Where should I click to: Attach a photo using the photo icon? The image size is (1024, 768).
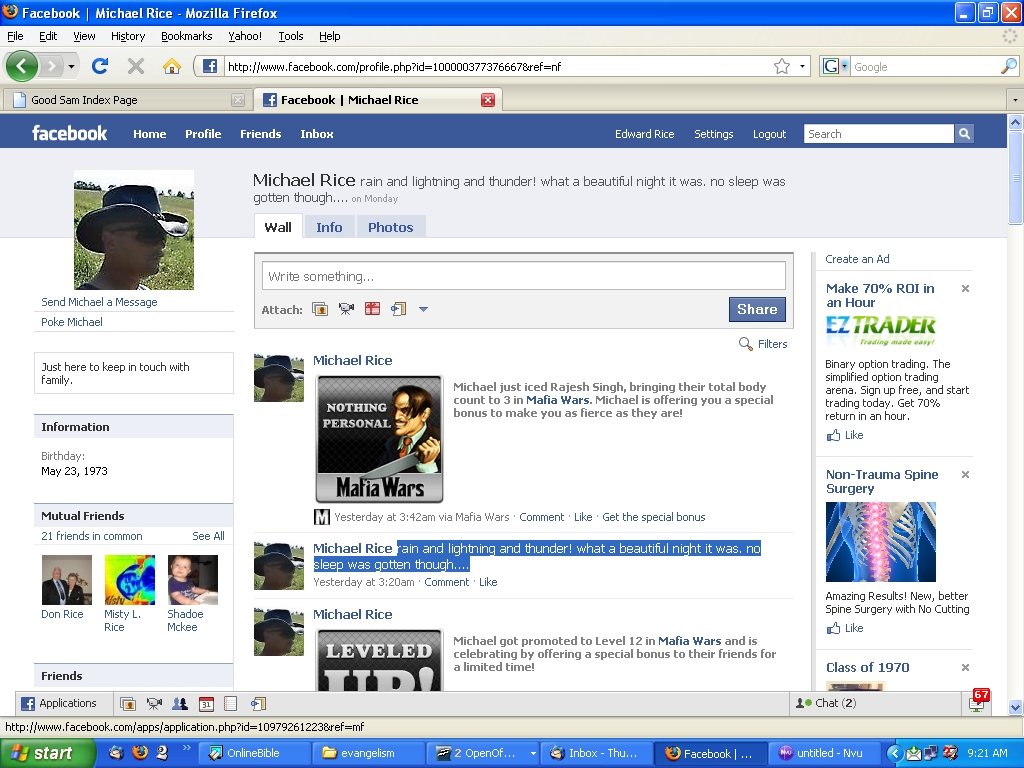[320, 309]
